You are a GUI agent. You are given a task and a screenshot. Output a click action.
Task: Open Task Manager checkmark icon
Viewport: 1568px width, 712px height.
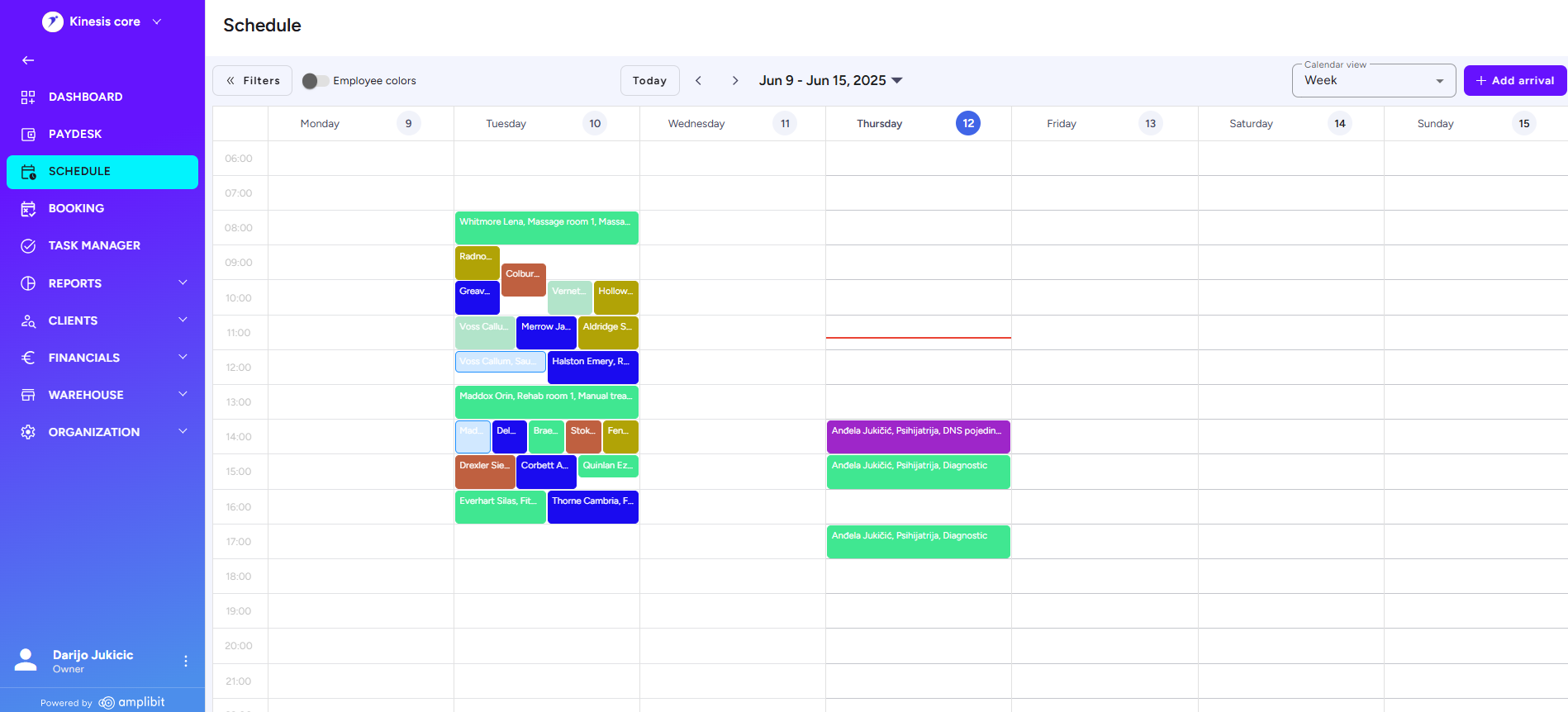click(x=28, y=246)
